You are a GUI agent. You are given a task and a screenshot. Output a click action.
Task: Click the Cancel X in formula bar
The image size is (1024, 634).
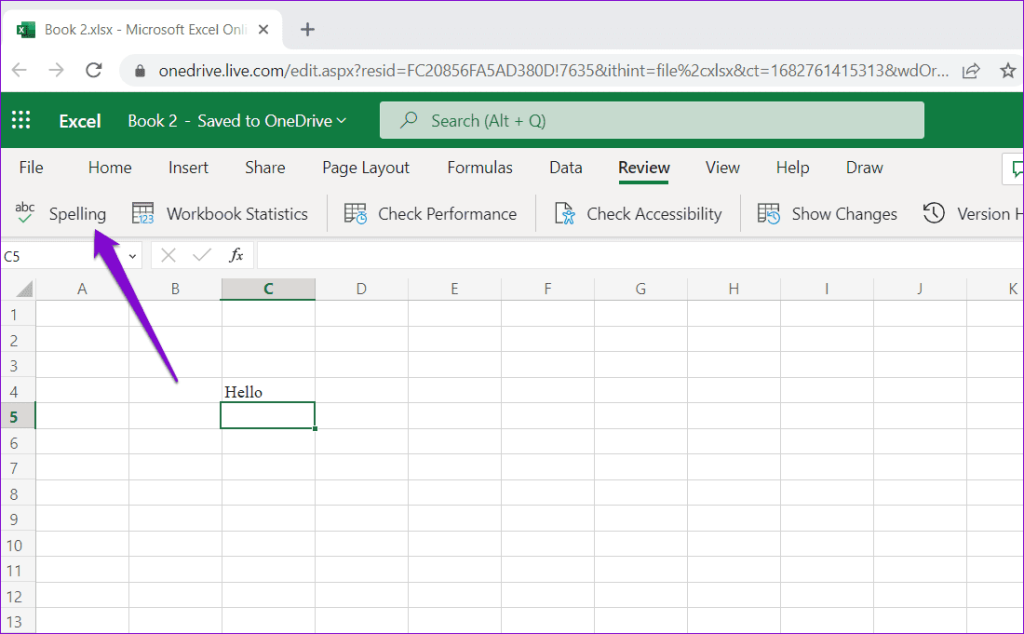click(x=167, y=255)
